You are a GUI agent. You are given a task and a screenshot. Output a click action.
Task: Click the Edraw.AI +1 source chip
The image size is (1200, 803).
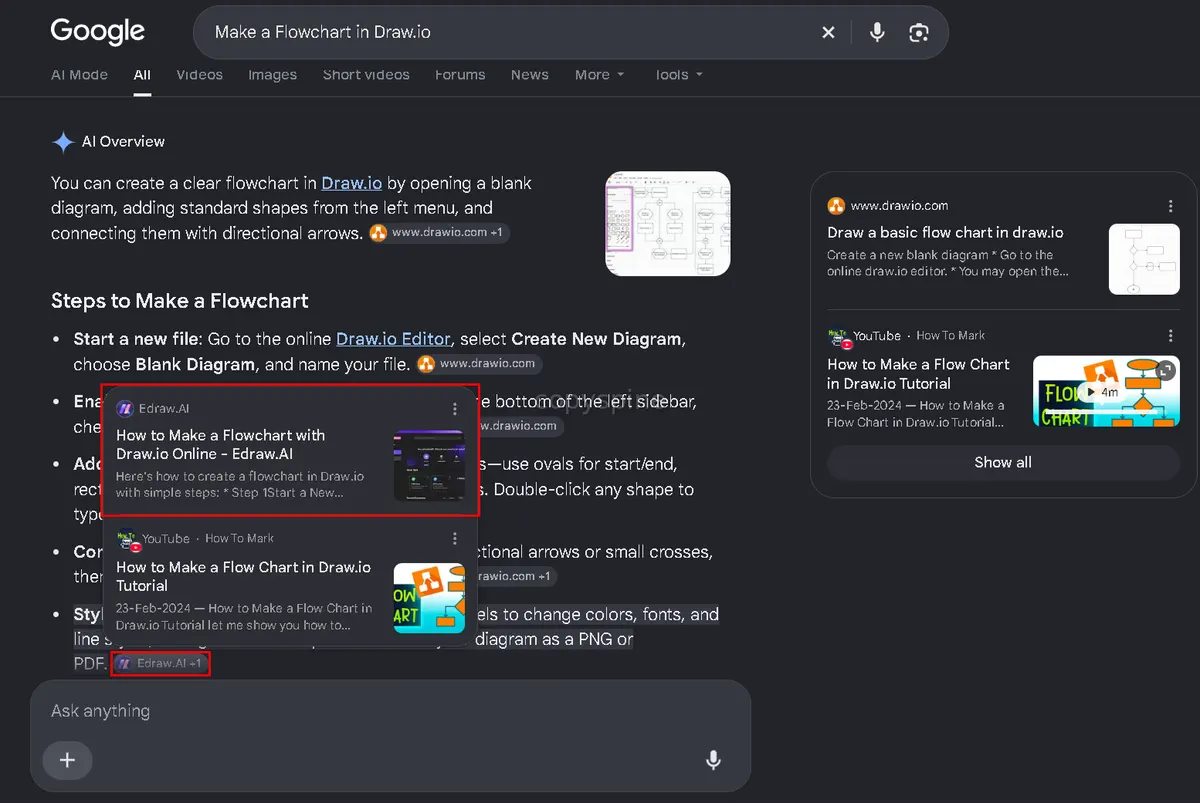pos(160,664)
